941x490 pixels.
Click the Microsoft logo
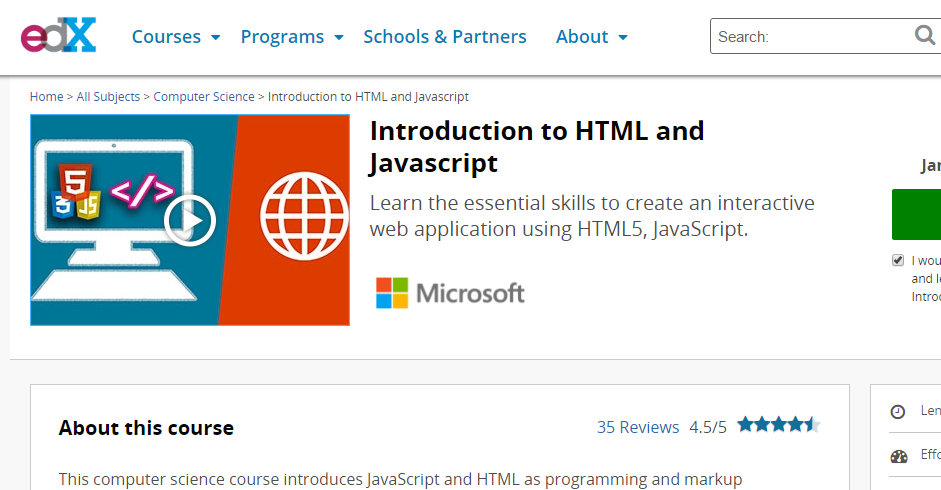pos(450,293)
